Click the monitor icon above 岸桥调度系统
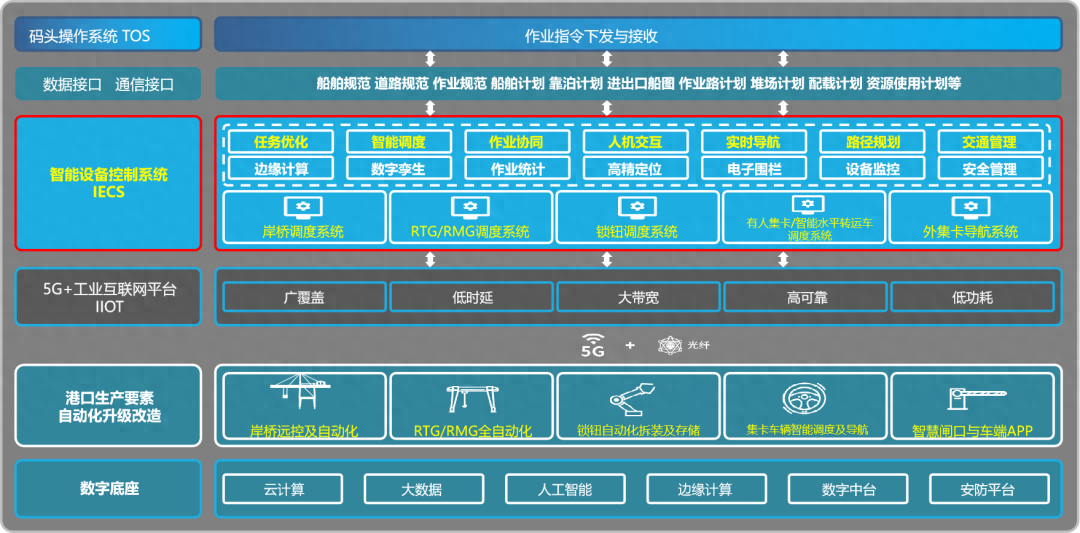 tap(303, 209)
